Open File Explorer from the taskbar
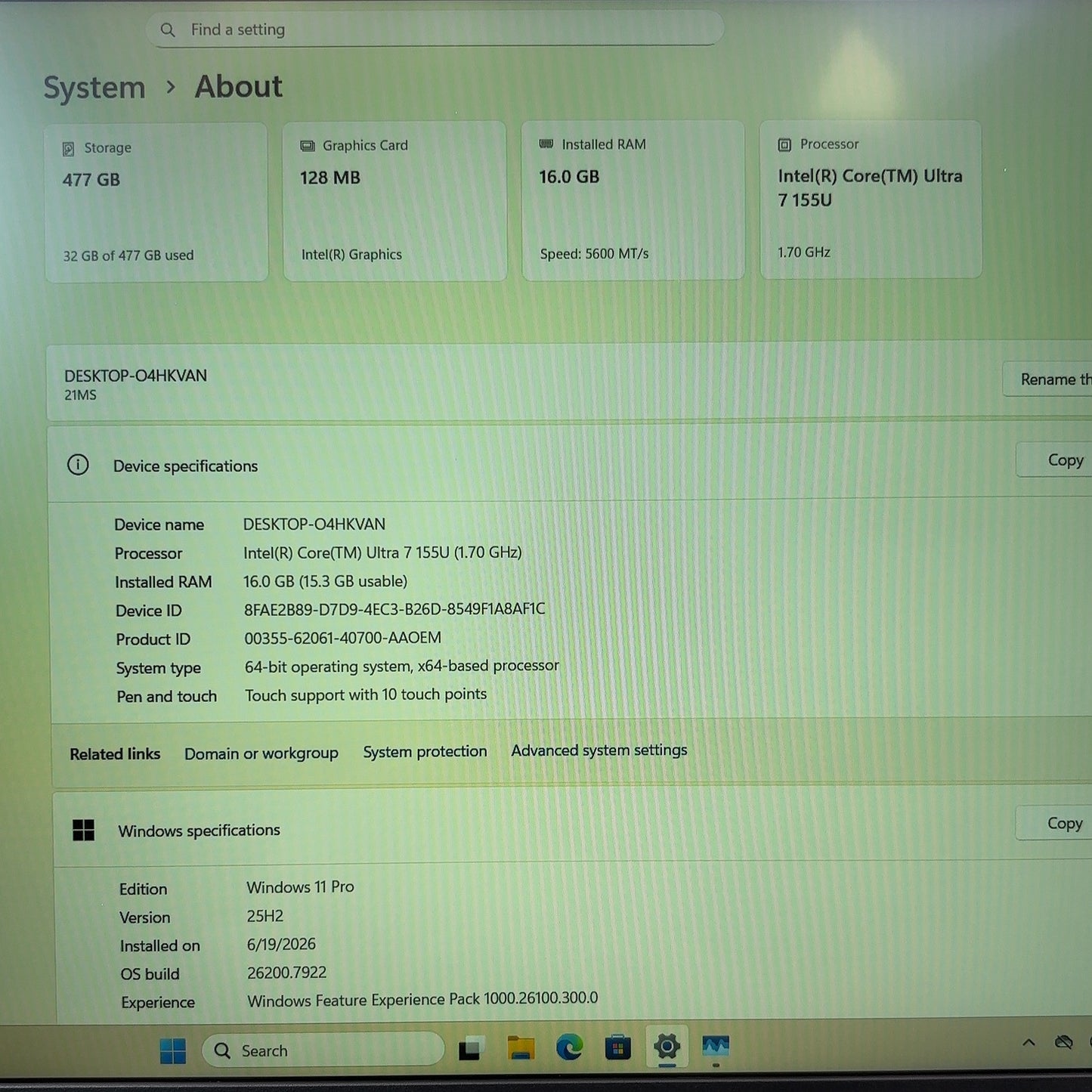This screenshot has height=1092, width=1092. point(521,1048)
